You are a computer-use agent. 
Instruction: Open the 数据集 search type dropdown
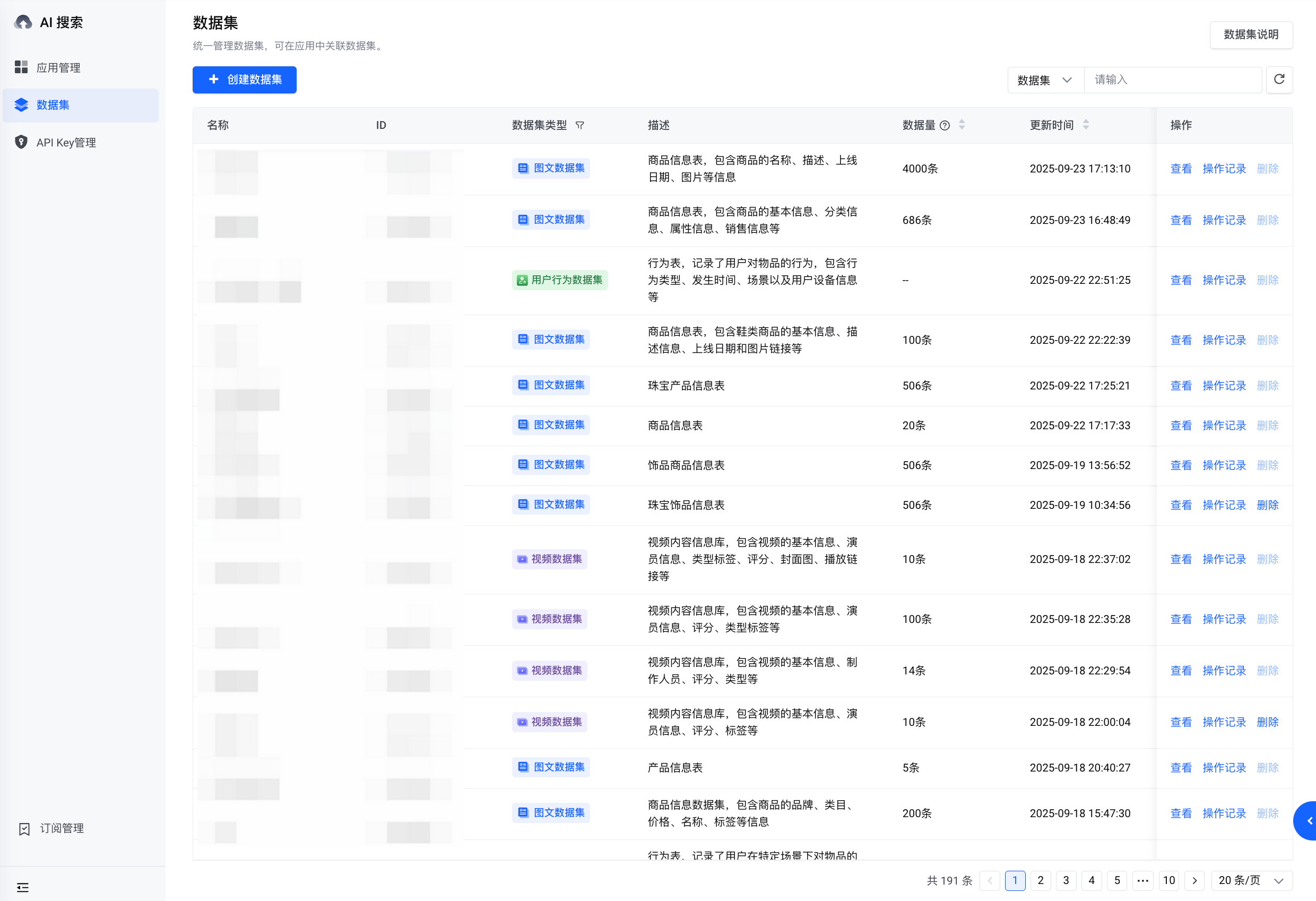1045,80
